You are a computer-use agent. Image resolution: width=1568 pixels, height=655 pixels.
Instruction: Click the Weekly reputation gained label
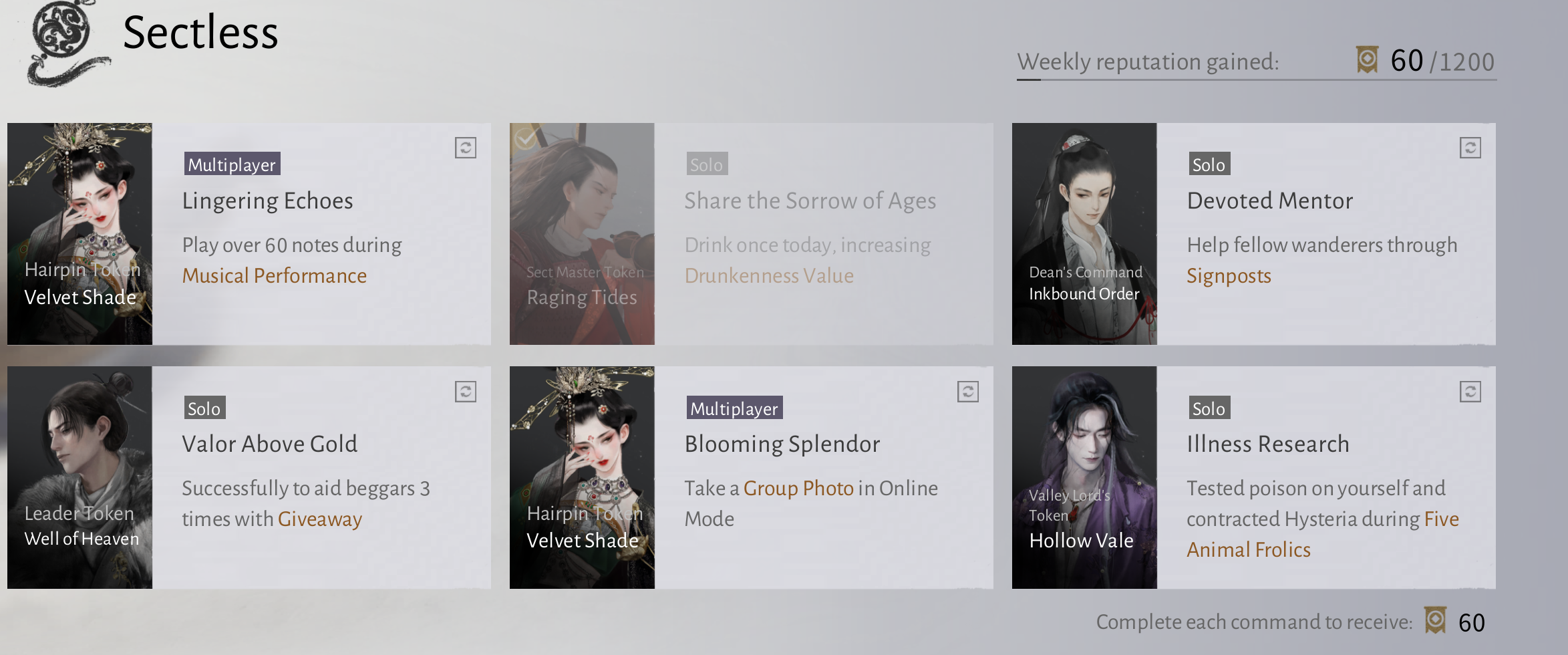point(1148,61)
